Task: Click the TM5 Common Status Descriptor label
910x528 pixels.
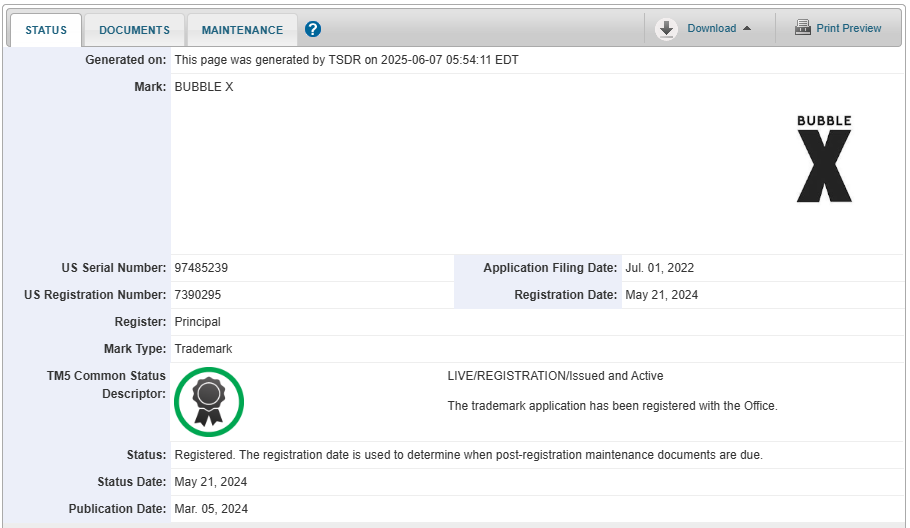Action: coord(106,385)
